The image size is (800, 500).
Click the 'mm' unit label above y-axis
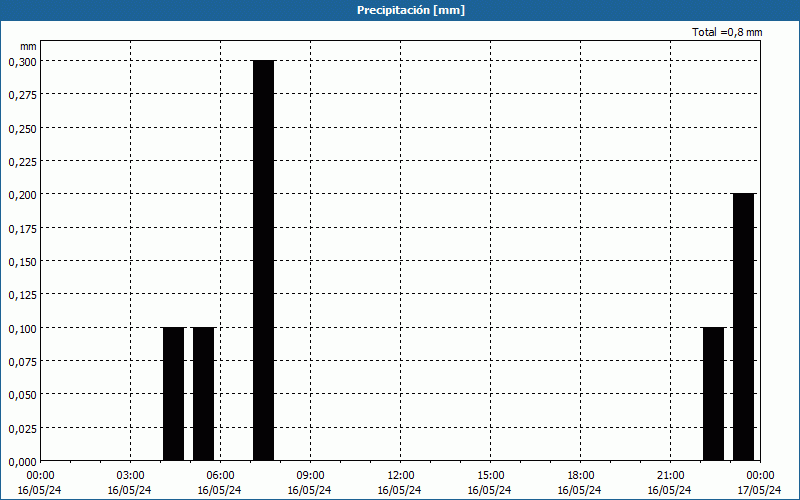click(x=28, y=46)
